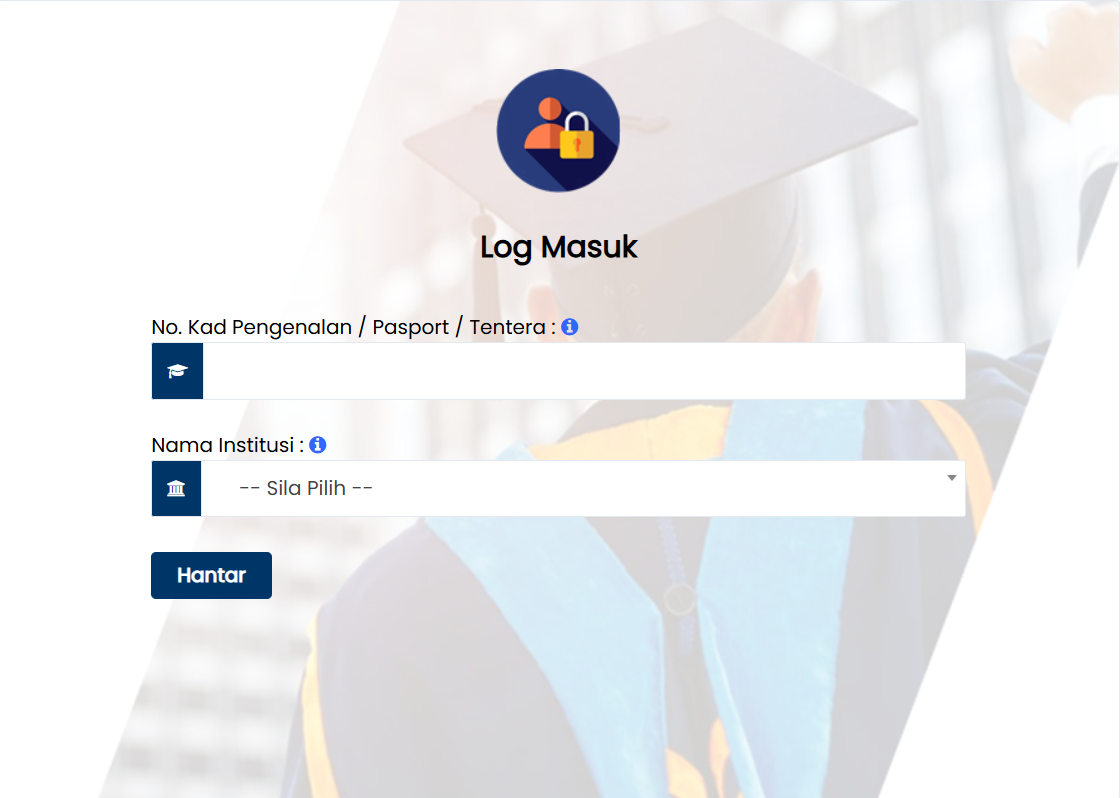Click the info icon beside the ID number label
The height and width of the screenshot is (798, 1120).
(569, 326)
